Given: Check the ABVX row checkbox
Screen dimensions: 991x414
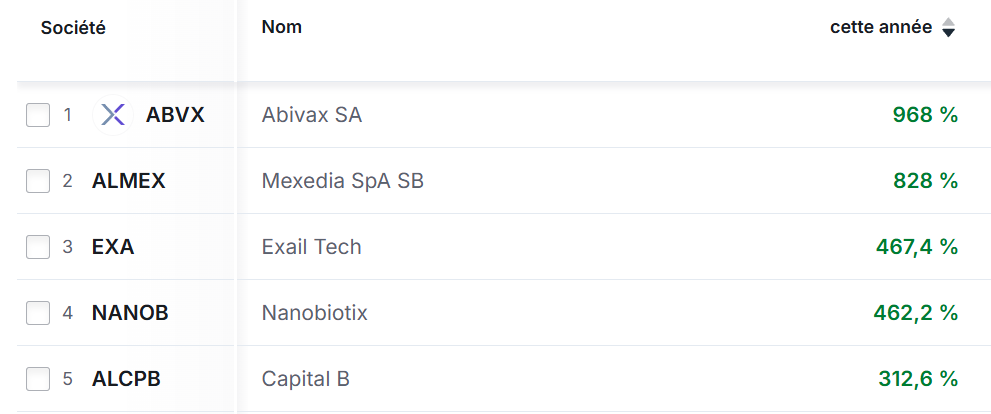Looking at the screenshot, I should point(38,115).
